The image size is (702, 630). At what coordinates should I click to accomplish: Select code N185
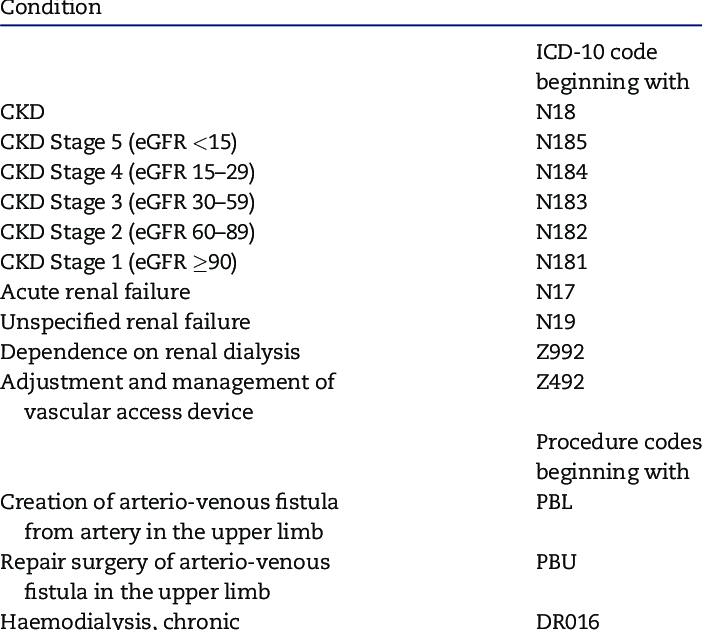pyautogui.click(x=561, y=142)
